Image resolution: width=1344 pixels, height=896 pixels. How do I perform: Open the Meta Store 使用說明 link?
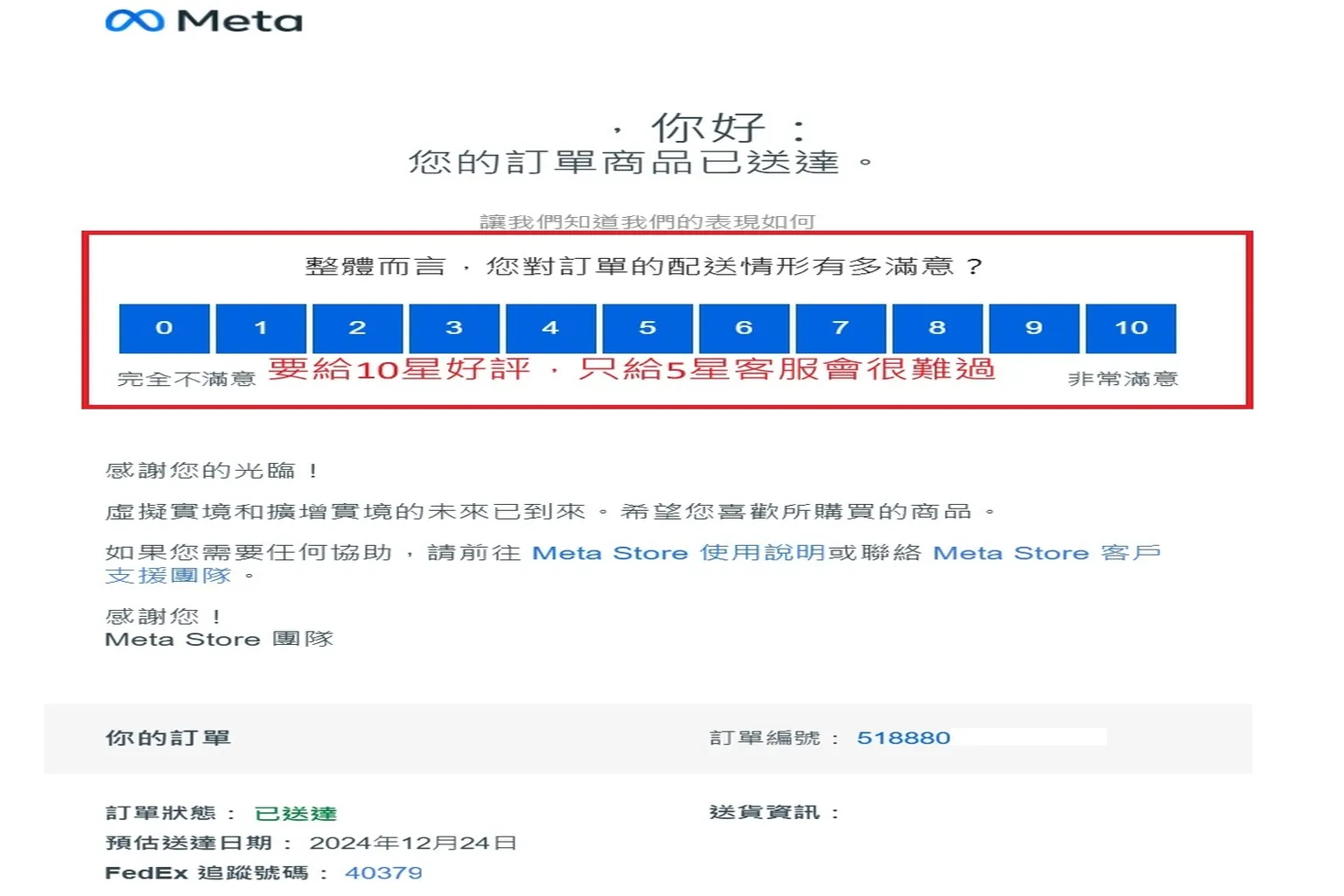point(678,553)
